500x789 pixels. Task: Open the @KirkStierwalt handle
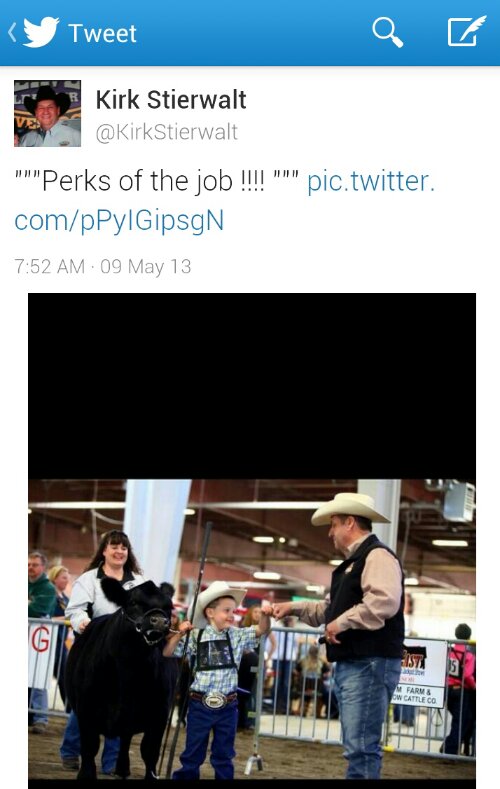click(x=166, y=132)
